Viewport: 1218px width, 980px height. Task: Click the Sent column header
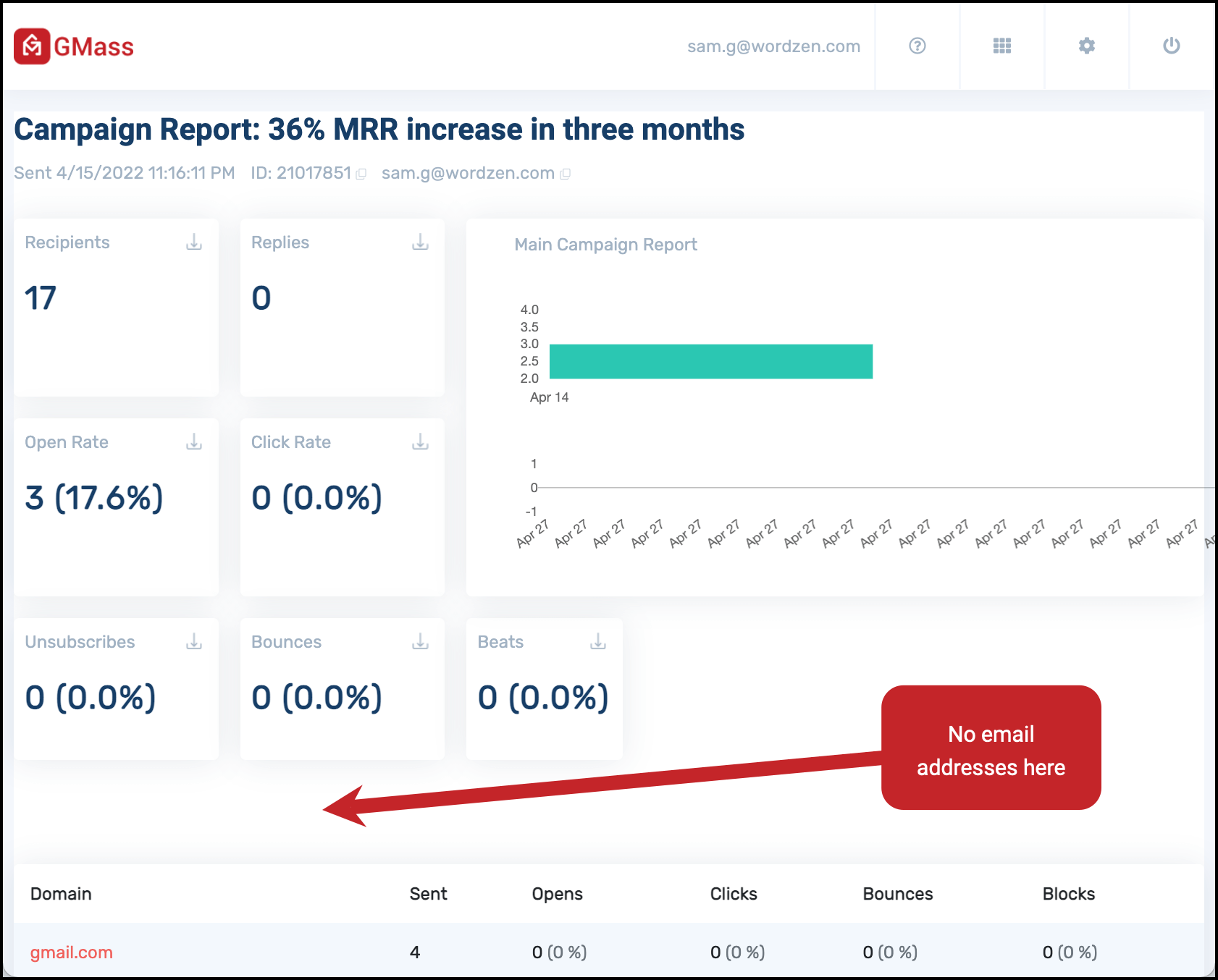428,894
